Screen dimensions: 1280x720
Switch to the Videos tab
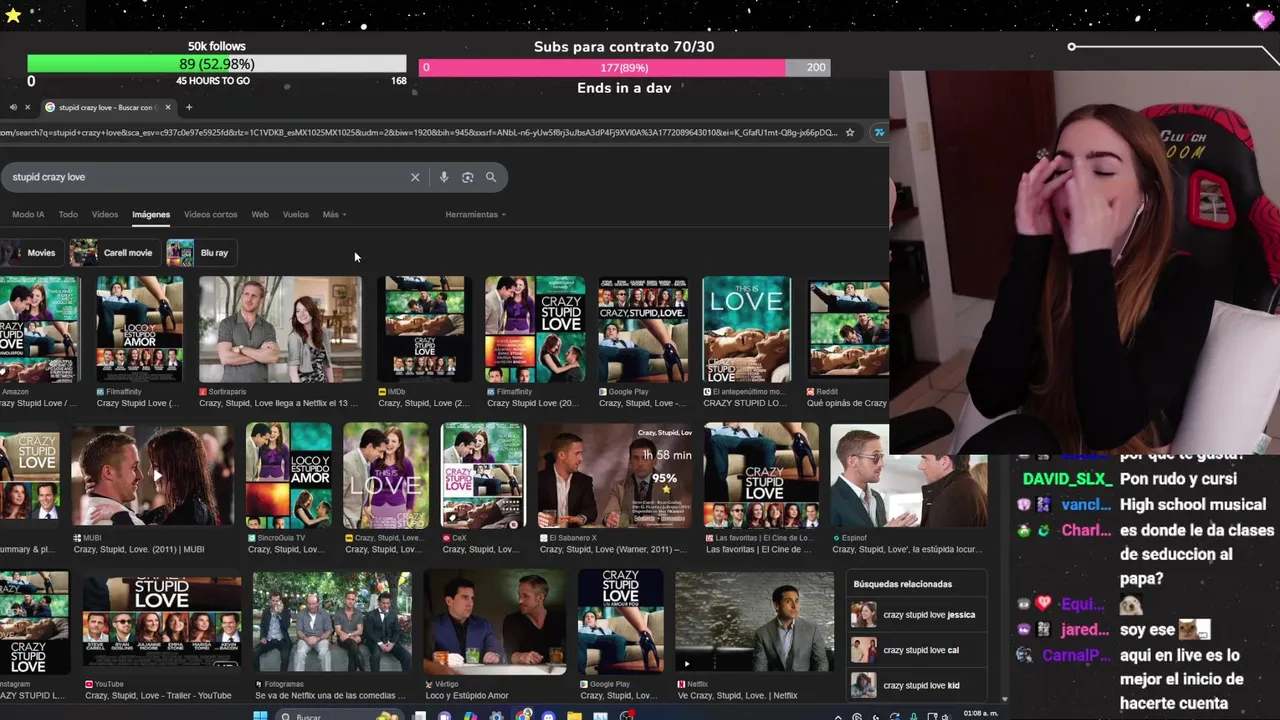(x=105, y=214)
